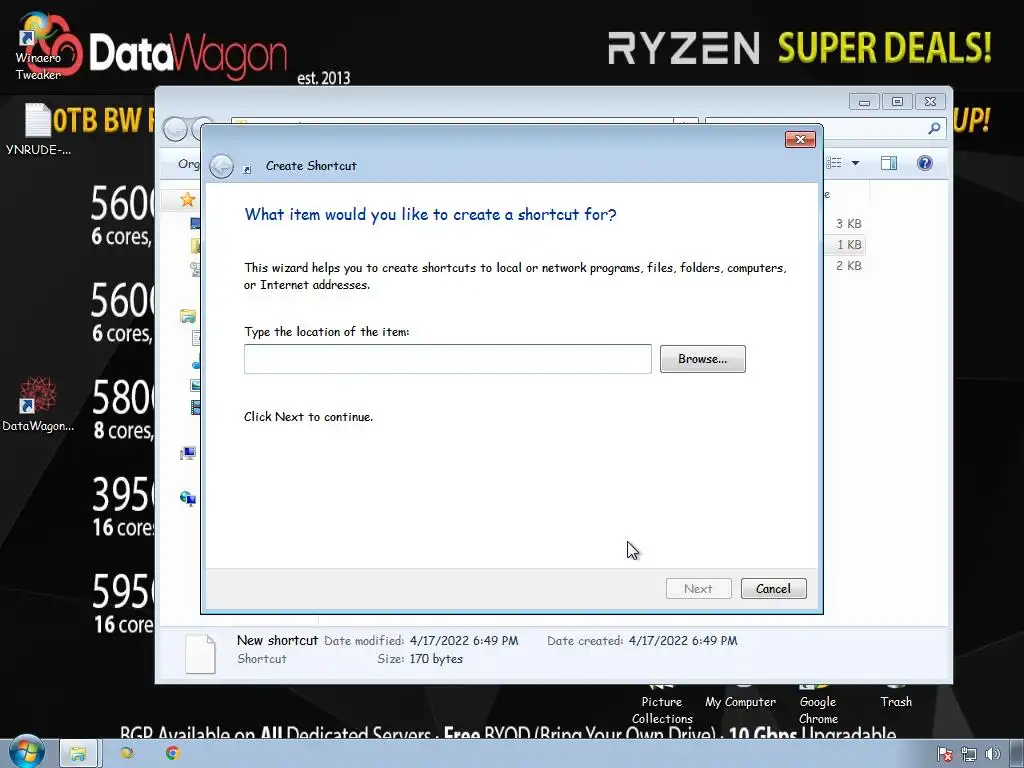Click date modified value 4/17/2022 6:49 PM
Viewport: 1024px width, 768px height.
[x=464, y=641]
